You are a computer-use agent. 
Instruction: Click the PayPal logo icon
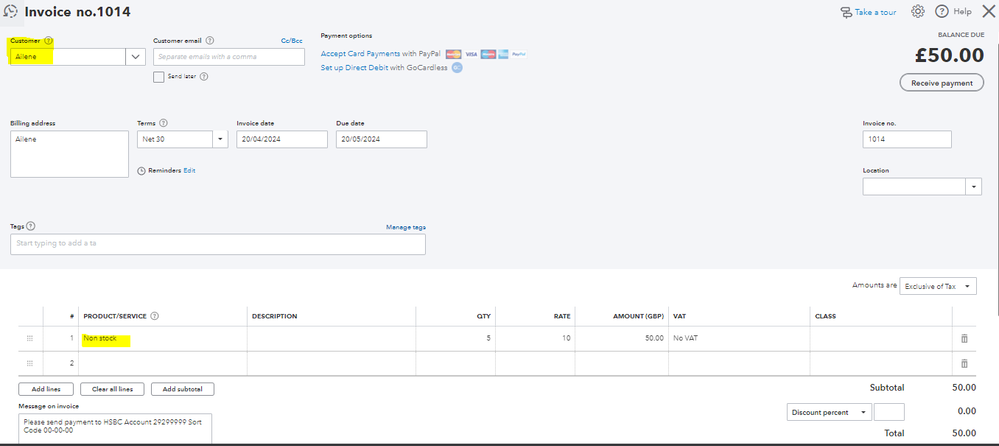519,54
